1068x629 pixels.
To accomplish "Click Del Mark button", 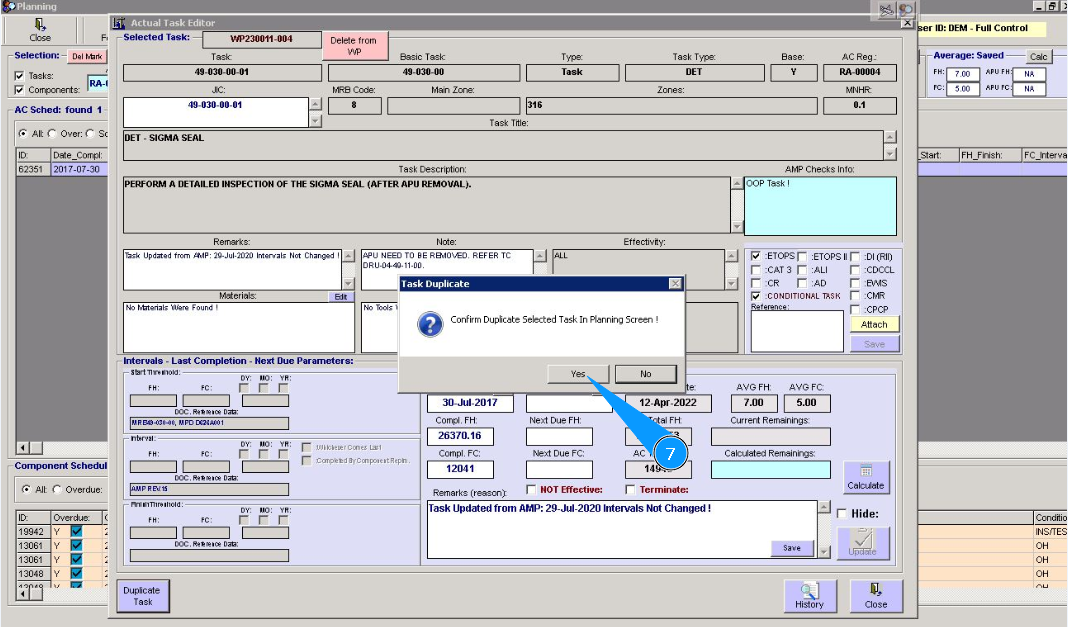I will [x=87, y=57].
